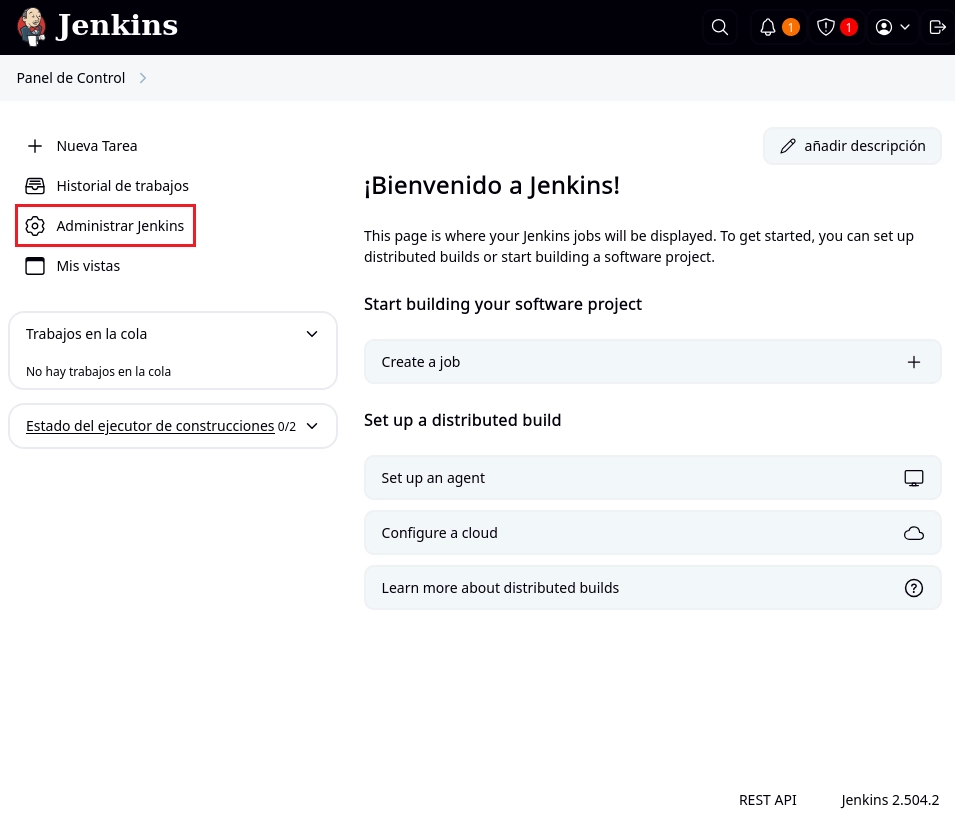The width and height of the screenshot is (955, 814).
Task: Click the cloud icon on Configure a cloud
Action: [914, 533]
